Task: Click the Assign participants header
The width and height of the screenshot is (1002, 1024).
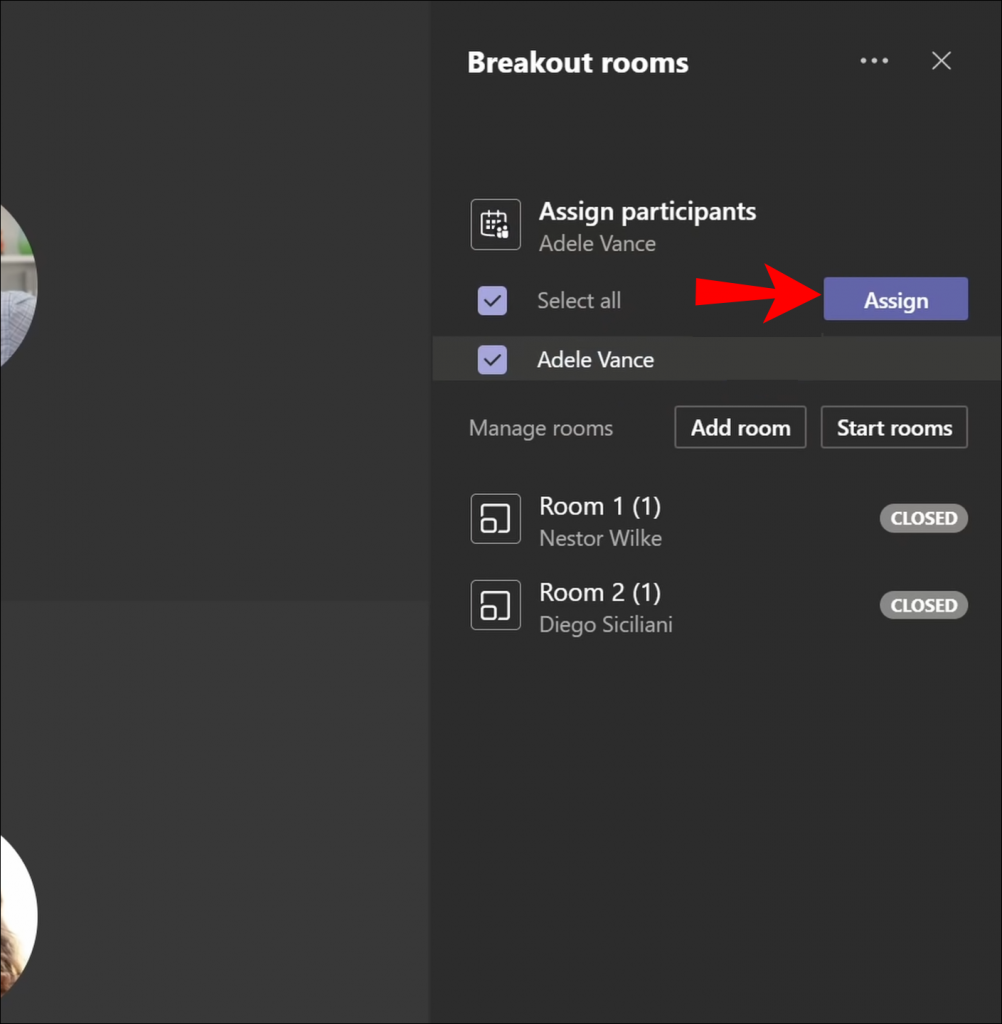Action: 647,211
